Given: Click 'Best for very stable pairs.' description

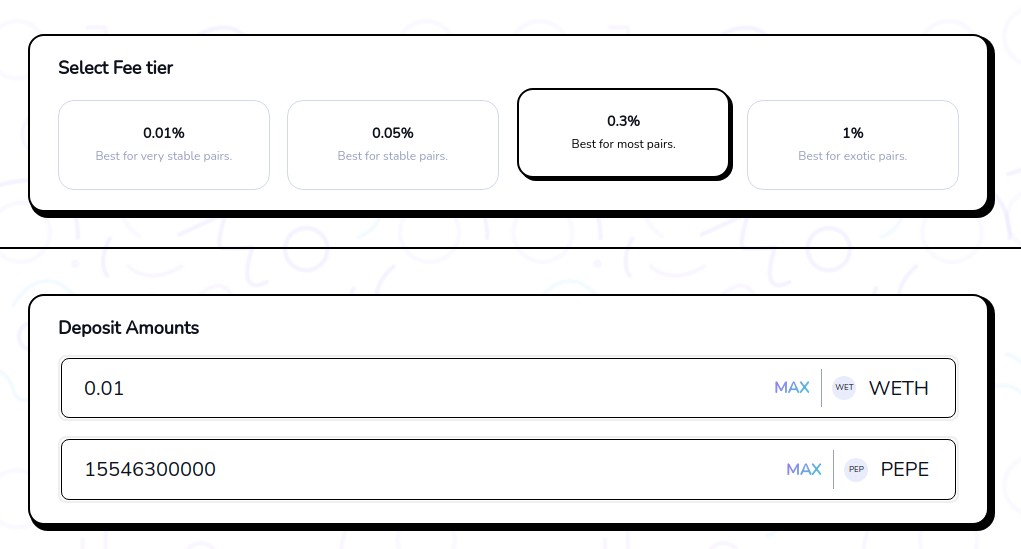Looking at the screenshot, I should coord(164,156).
